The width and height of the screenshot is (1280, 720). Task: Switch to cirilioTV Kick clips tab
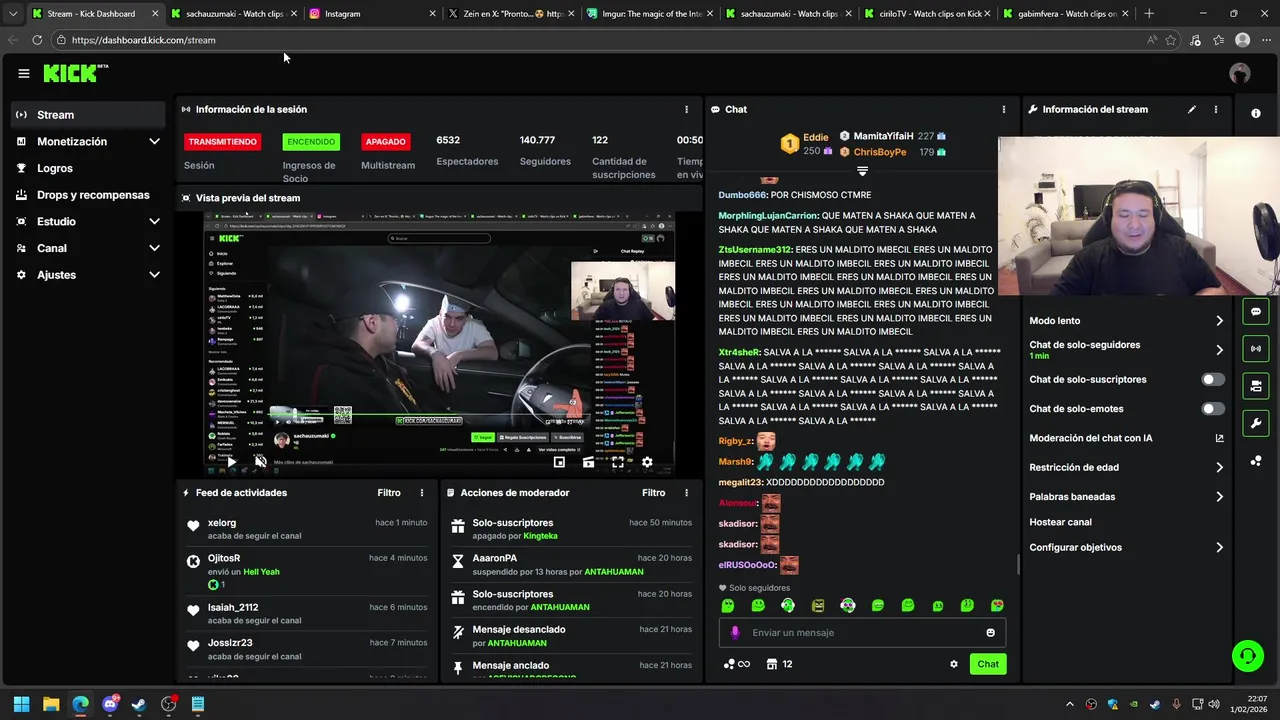926,14
